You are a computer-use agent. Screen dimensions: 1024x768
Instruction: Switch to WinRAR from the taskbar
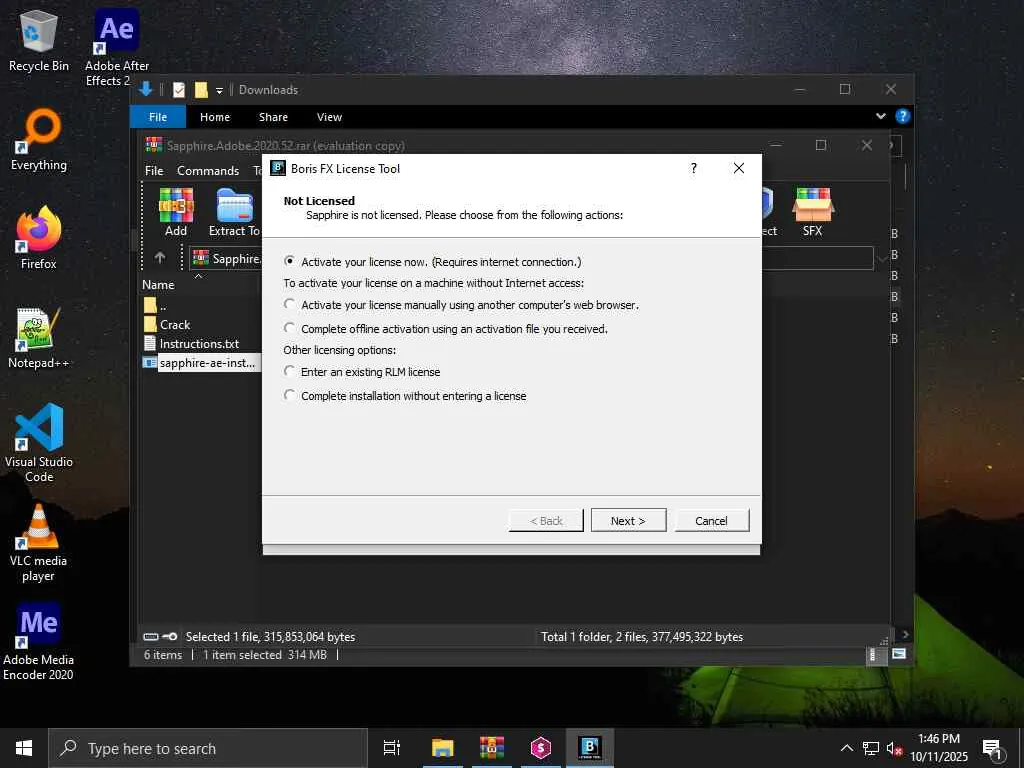(x=492, y=748)
